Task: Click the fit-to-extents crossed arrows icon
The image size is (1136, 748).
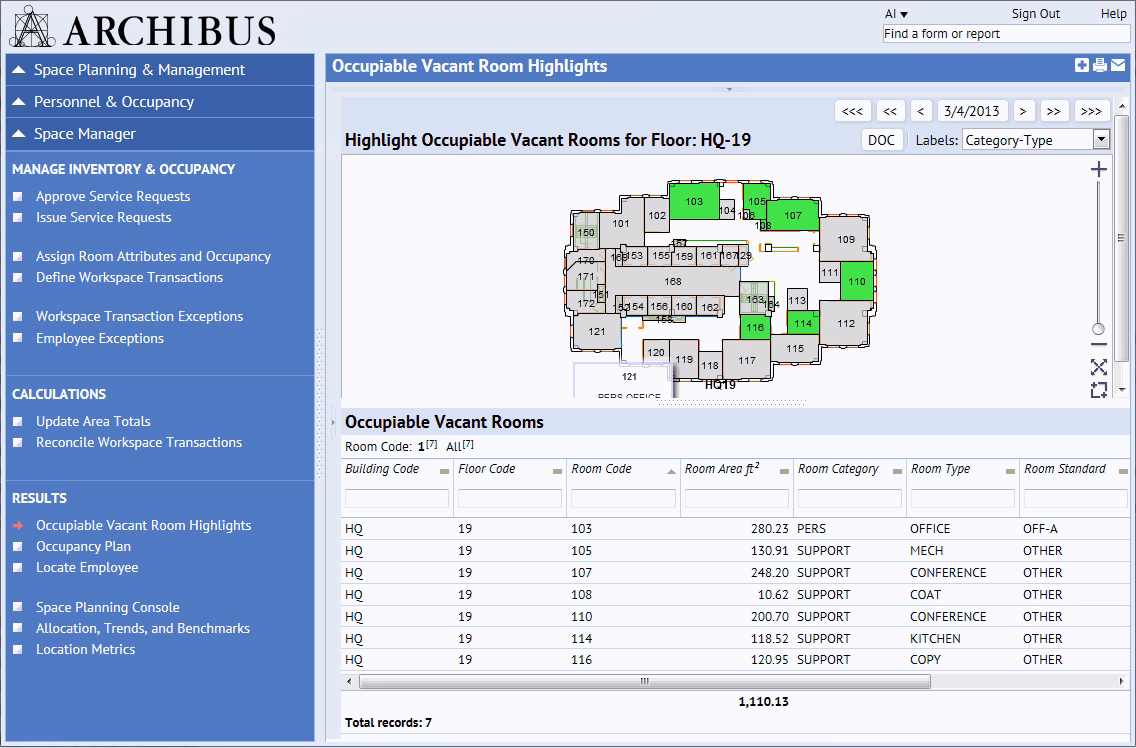Action: coord(1098,367)
